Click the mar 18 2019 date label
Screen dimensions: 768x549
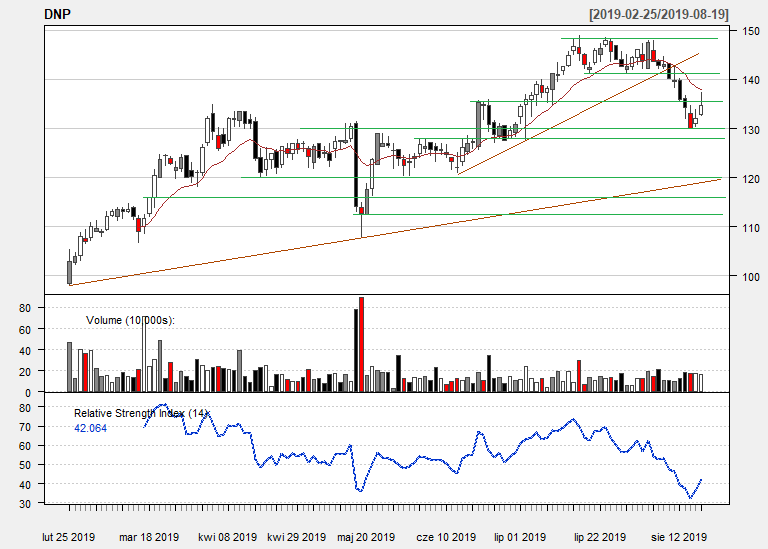pyautogui.click(x=149, y=537)
